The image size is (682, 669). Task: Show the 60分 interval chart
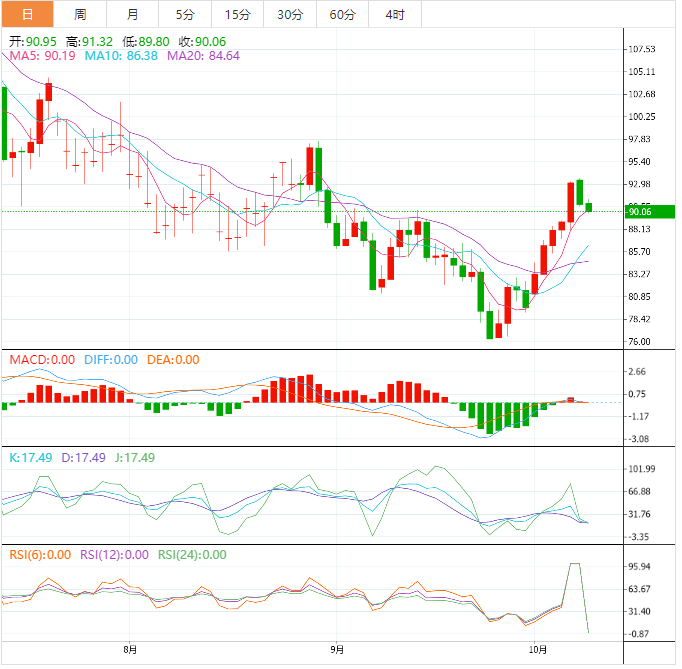(x=342, y=14)
